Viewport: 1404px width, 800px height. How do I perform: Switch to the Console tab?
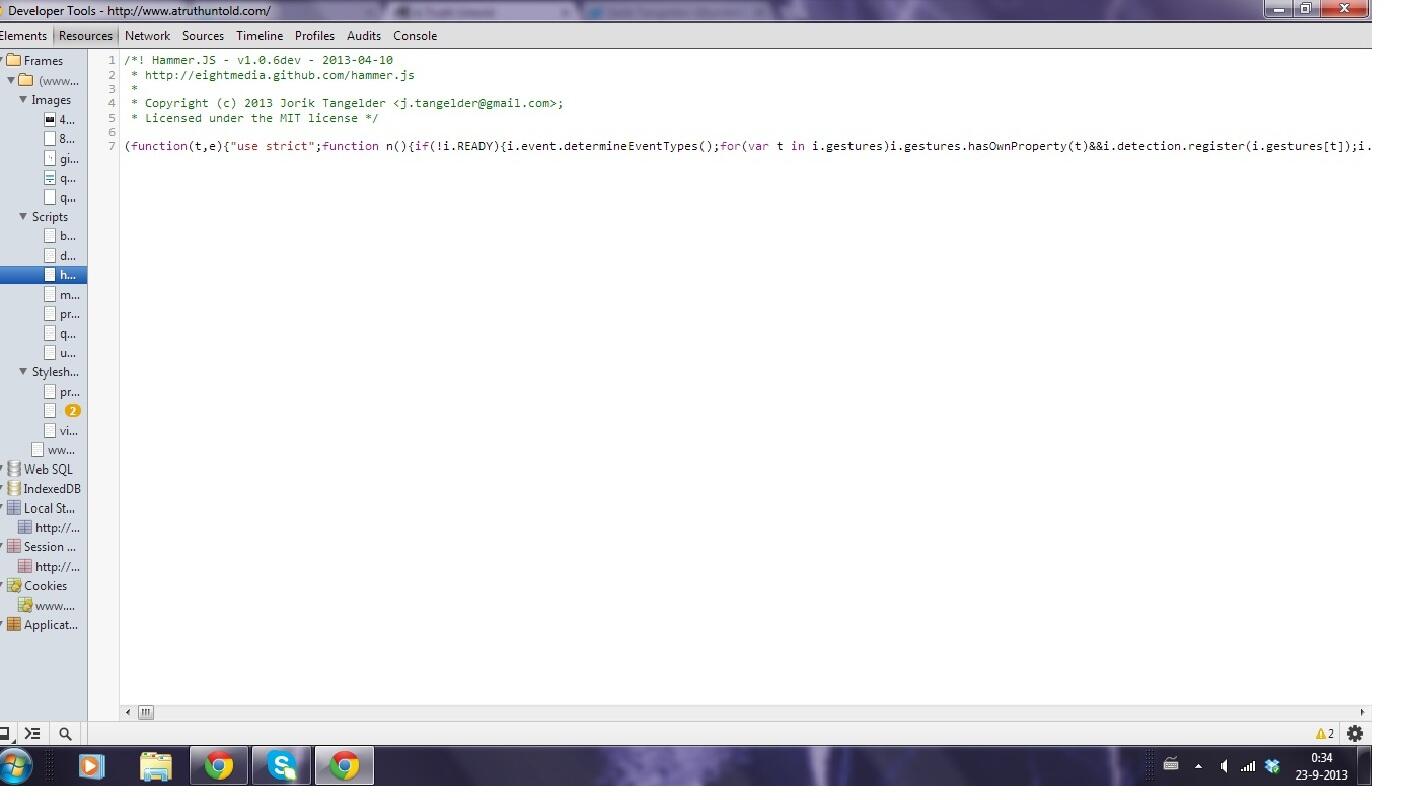pos(415,36)
